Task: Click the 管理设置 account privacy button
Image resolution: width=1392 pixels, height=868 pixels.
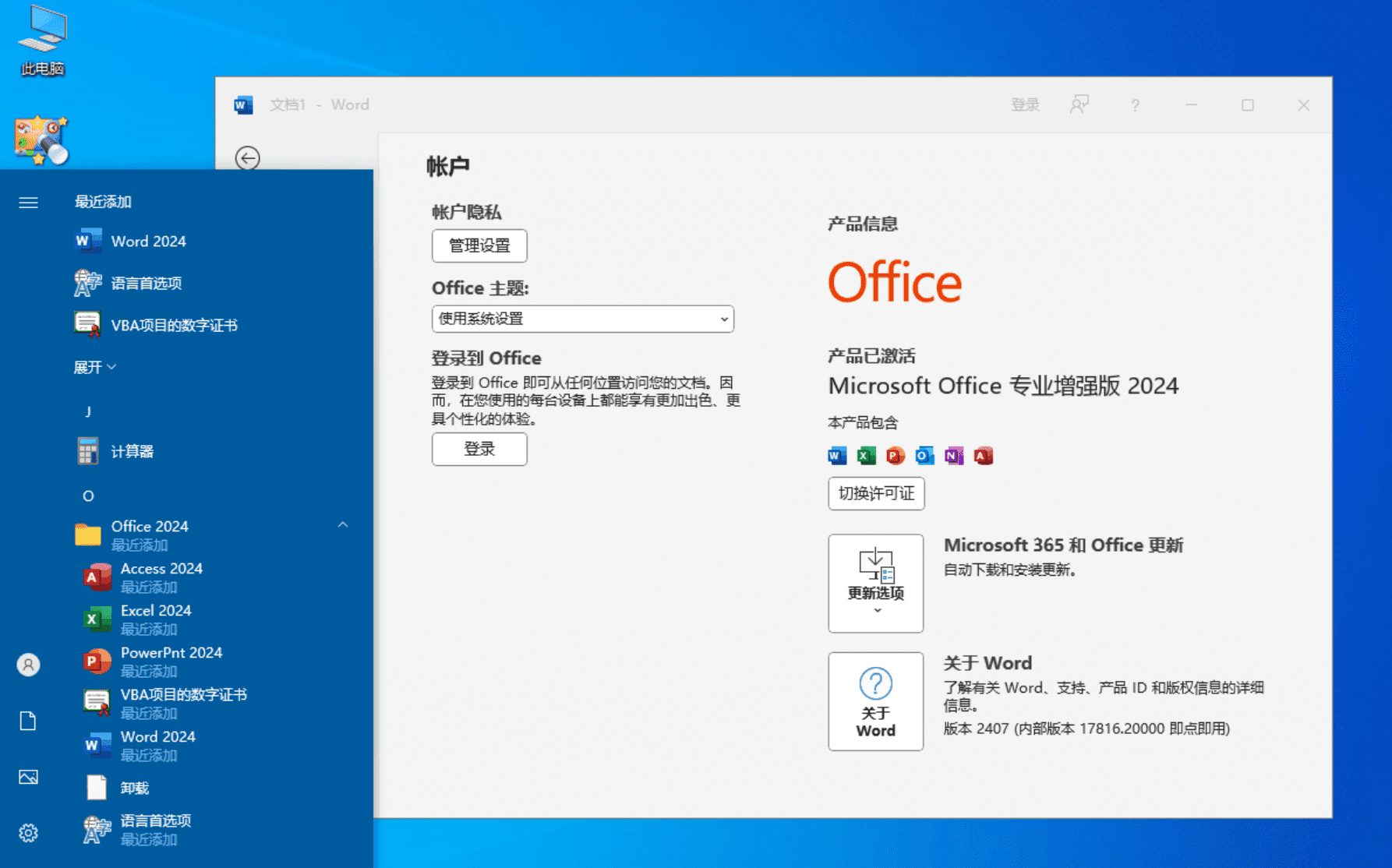Action: pyautogui.click(x=479, y=245)
